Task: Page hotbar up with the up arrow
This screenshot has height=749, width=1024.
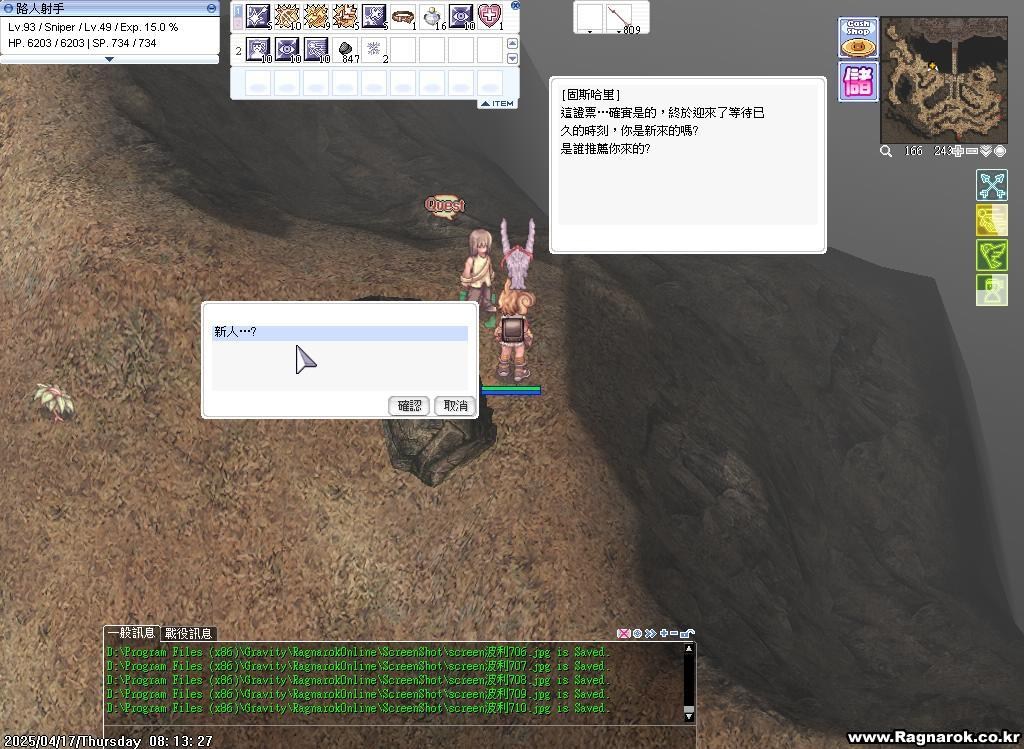Action: [x=513, y=44]
